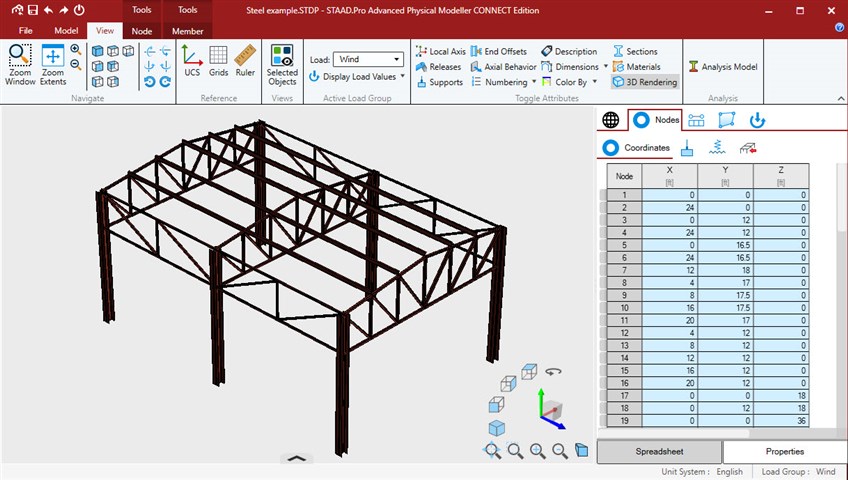Click the Properties button
848x480 pixels.
[x=785, y=451]
